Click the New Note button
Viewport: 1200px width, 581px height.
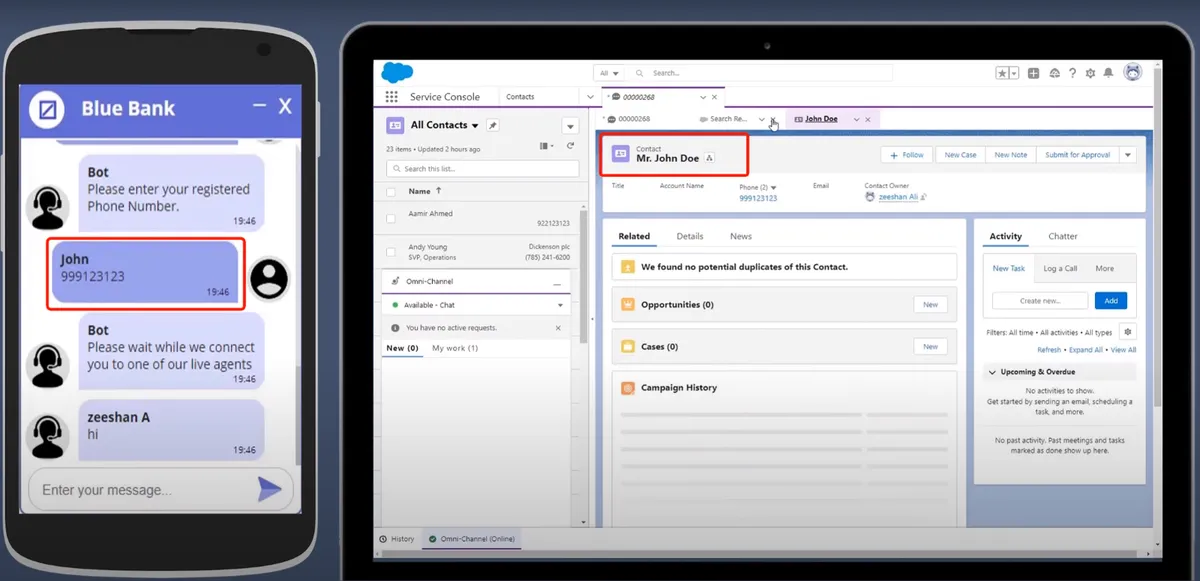tap(1011, 155)
